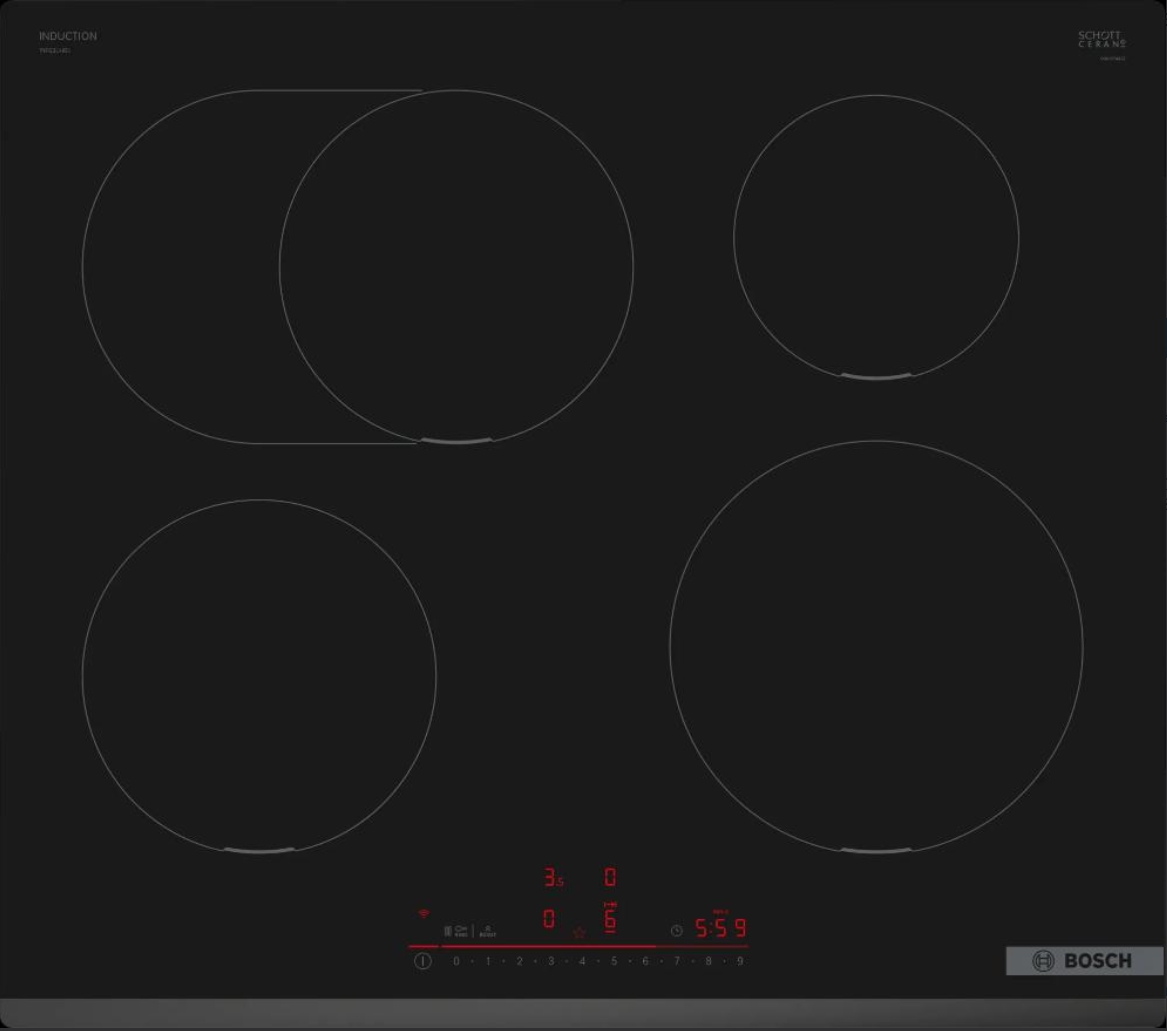
Task: Tap the Schott Ceran logo
Action: (1101, 40)
